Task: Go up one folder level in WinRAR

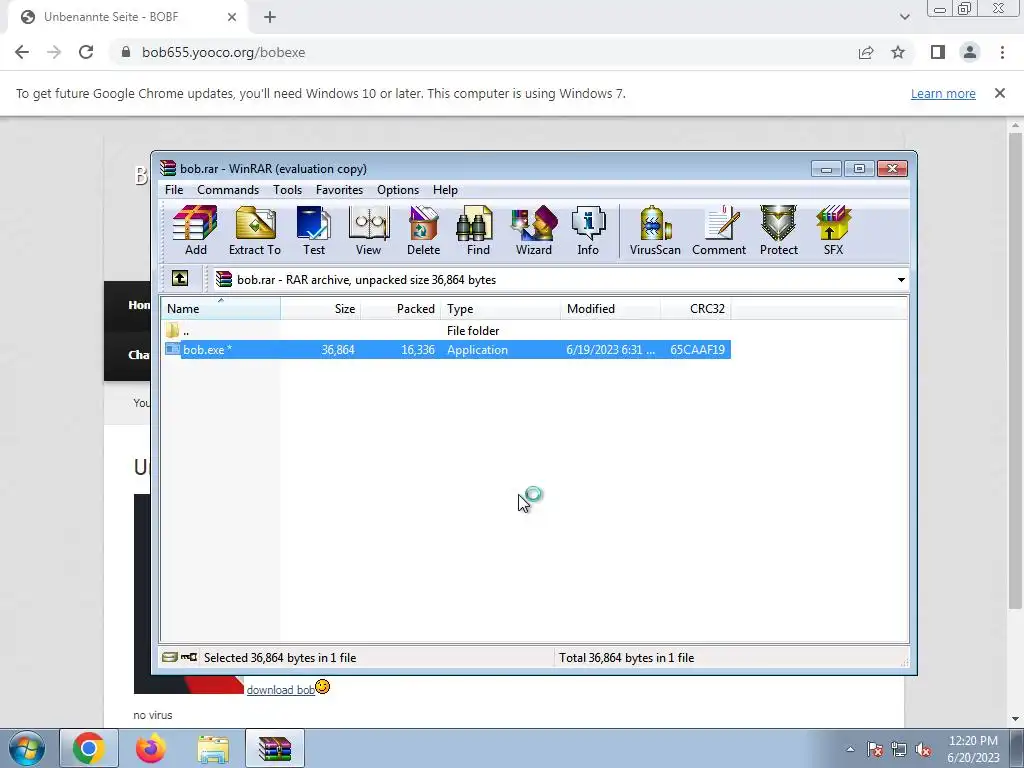Action: tap(180, 279)
